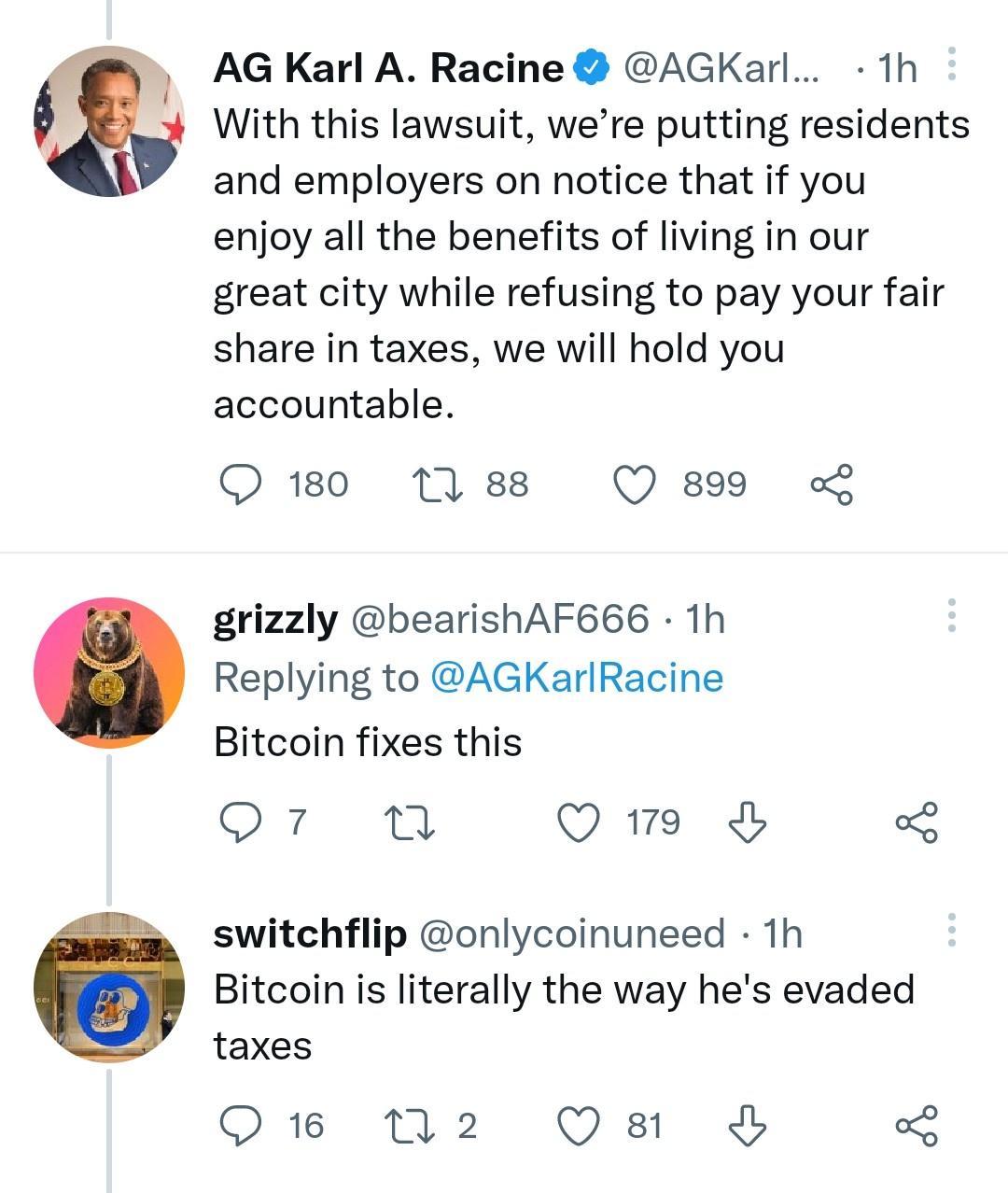Open more options on grizzly's reply
Image resolution: width=1008 pixels, height=1193 pixels.
[953, 615]
